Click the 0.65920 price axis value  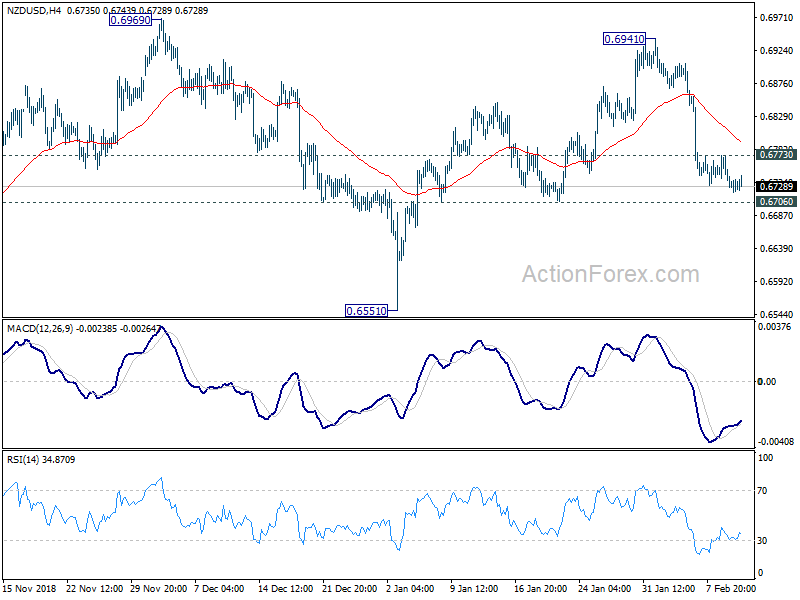tap(777, 282)
